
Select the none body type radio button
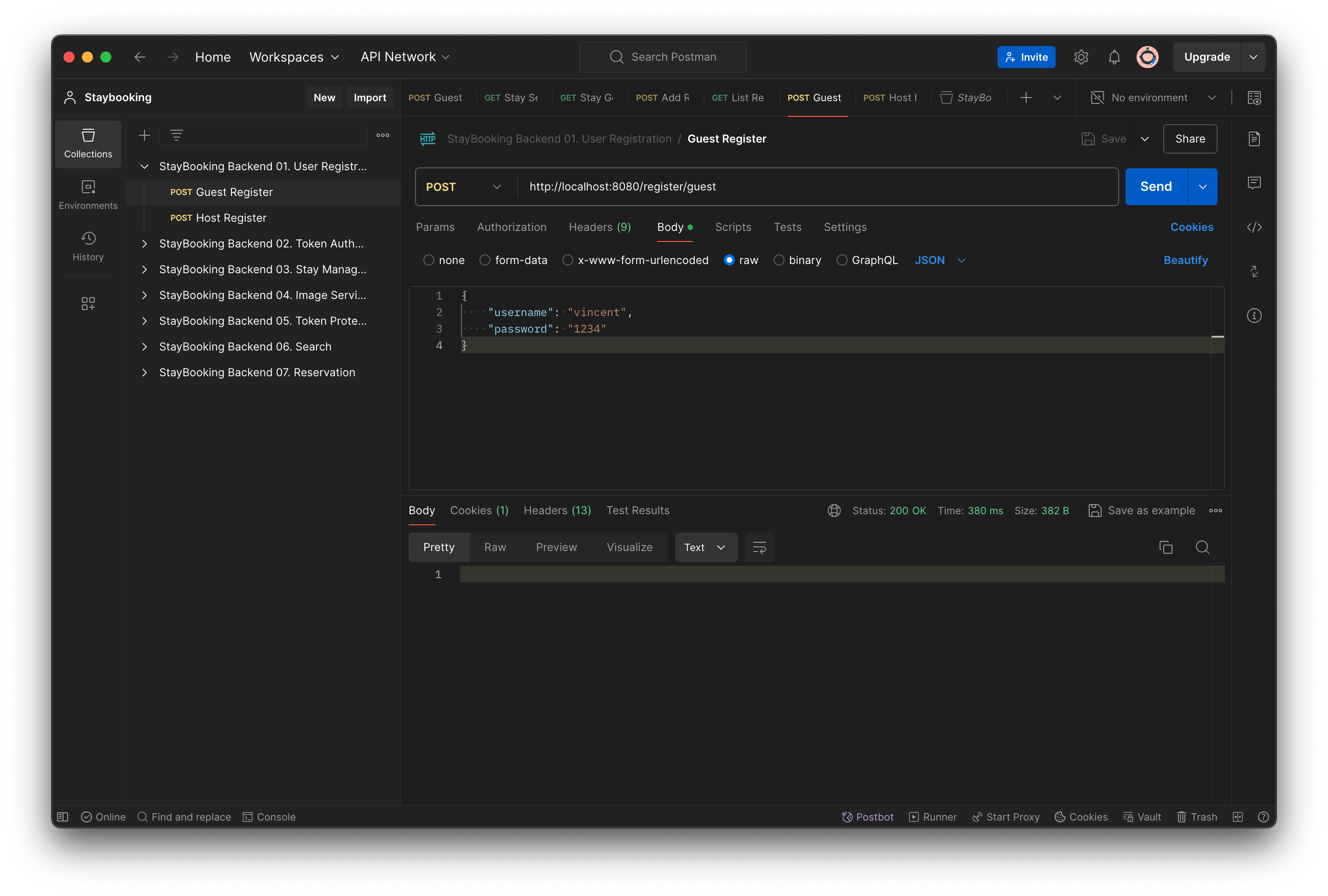point(428,260)
